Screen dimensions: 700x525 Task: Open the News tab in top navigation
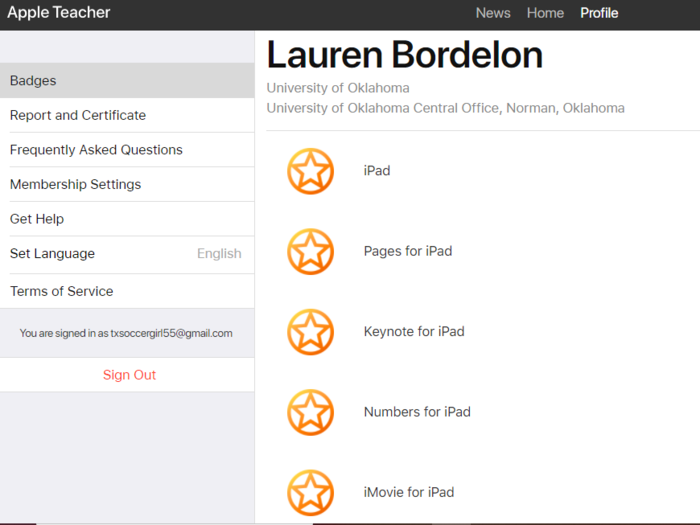[x=493, y=13]
